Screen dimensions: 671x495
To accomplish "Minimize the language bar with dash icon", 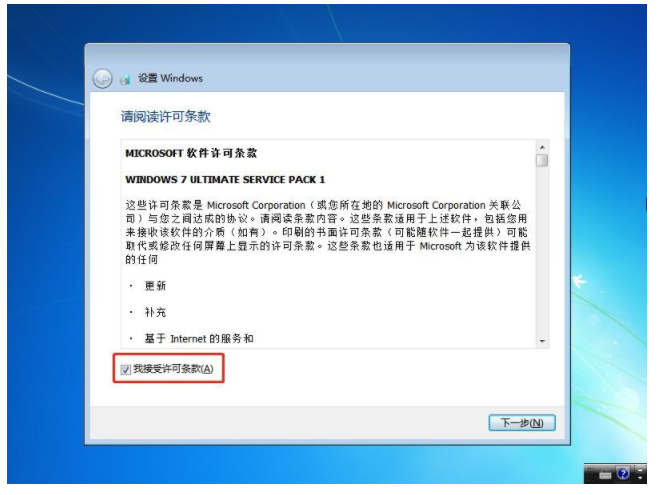I will pos(640,470).
